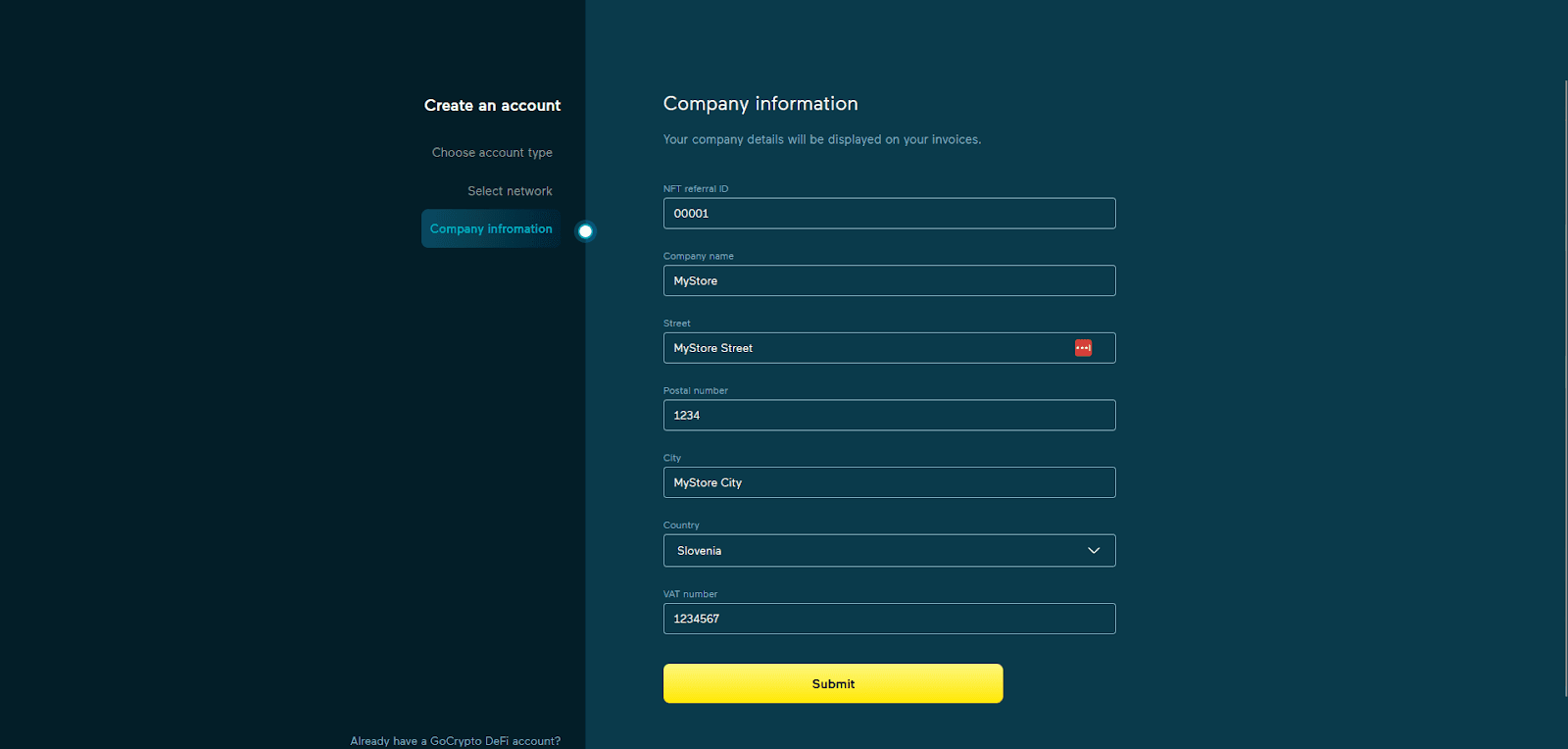The image size is (1568, 749).
Task: Click the Create an account title
Action: point(492,105)
